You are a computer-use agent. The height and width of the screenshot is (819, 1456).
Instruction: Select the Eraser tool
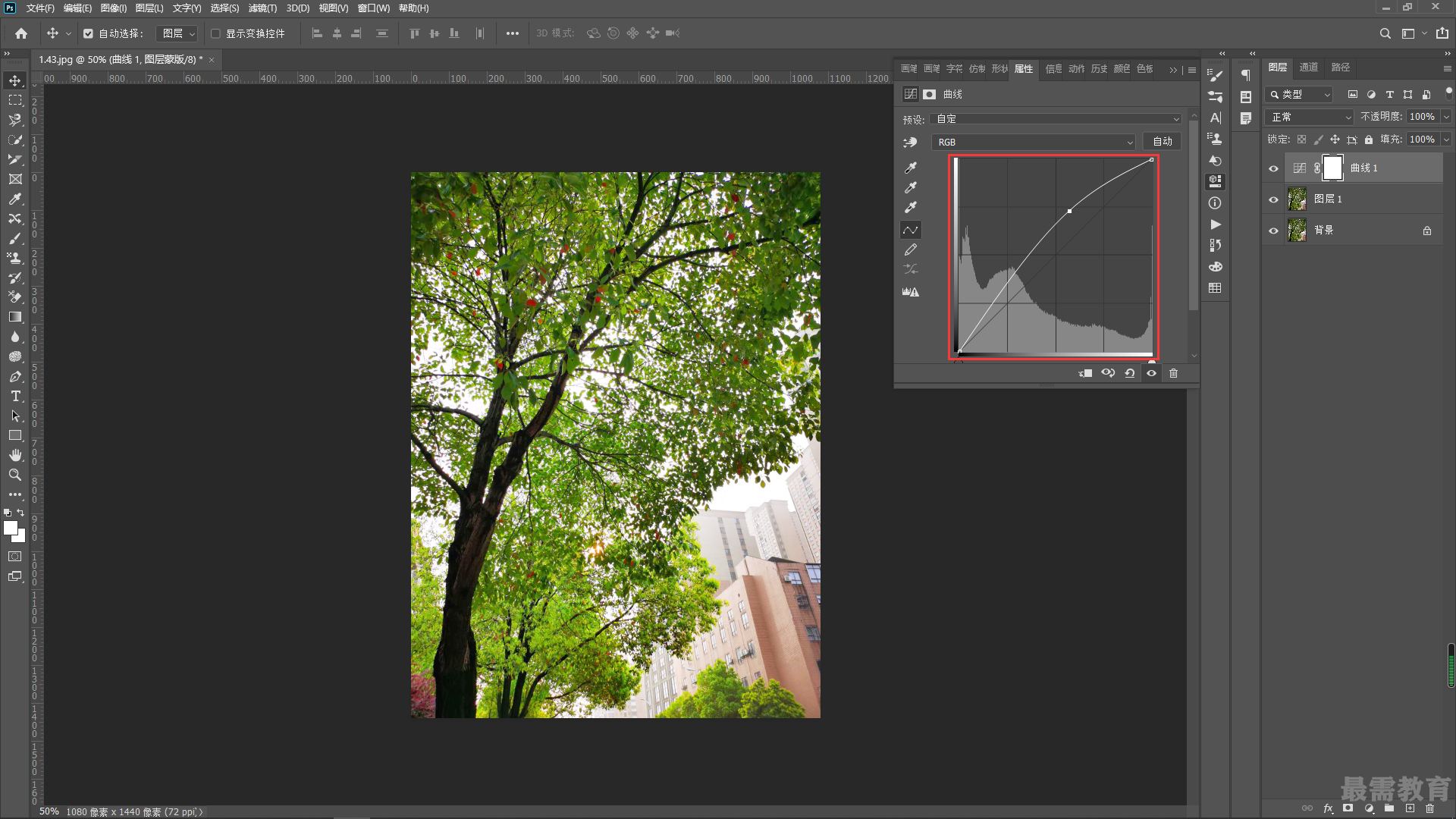coord(15,297)
